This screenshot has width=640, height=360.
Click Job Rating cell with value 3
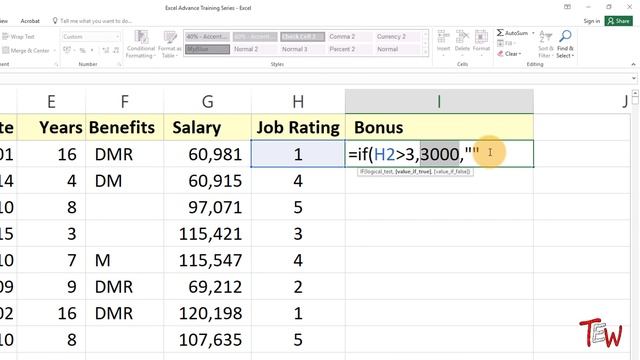[298, 233]
